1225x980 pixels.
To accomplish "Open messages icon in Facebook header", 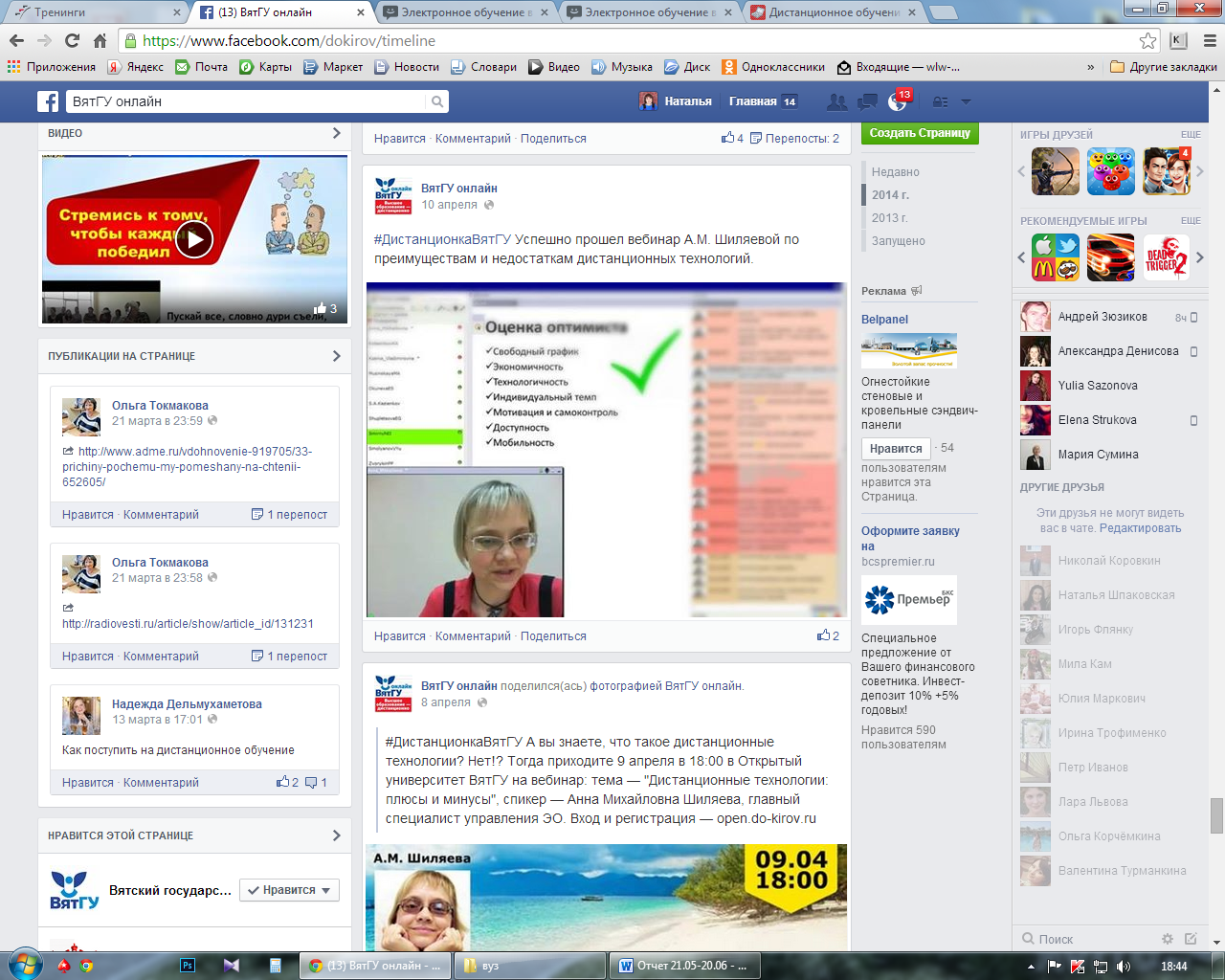I will point(868,101).
